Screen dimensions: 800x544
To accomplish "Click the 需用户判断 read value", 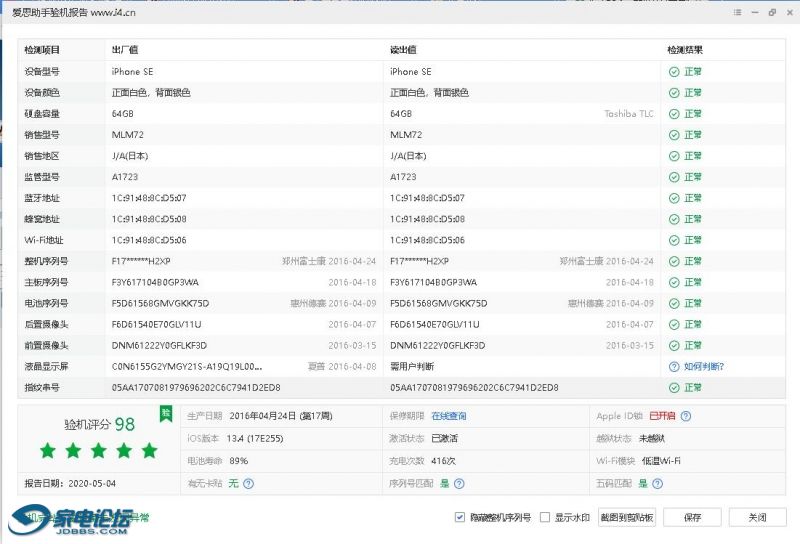I will click(412, 366).
